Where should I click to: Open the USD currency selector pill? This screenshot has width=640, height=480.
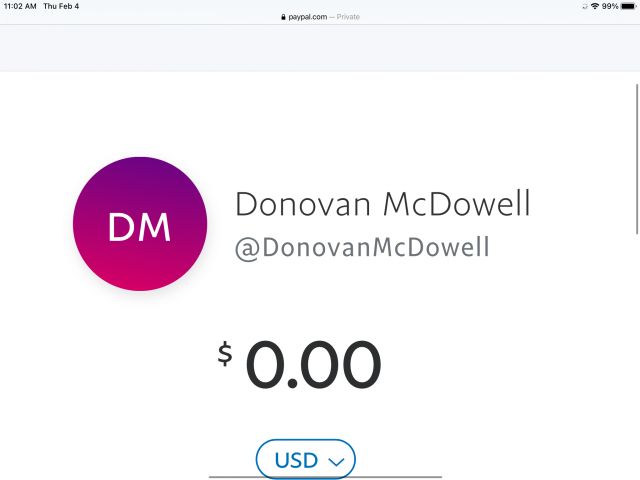click(x=306, y=459)
